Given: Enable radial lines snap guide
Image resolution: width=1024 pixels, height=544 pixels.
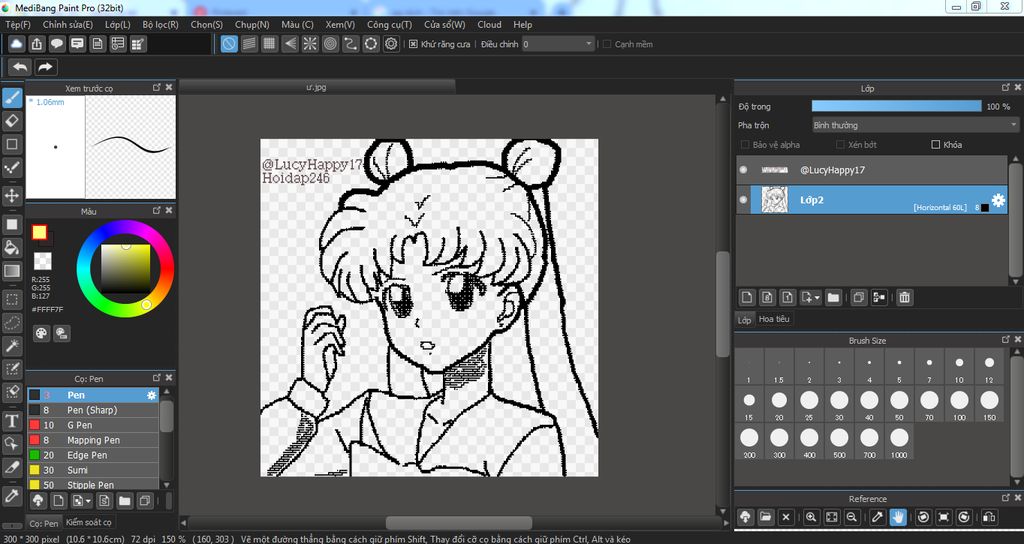Looking at the screenshot, I should coord(310,44).
